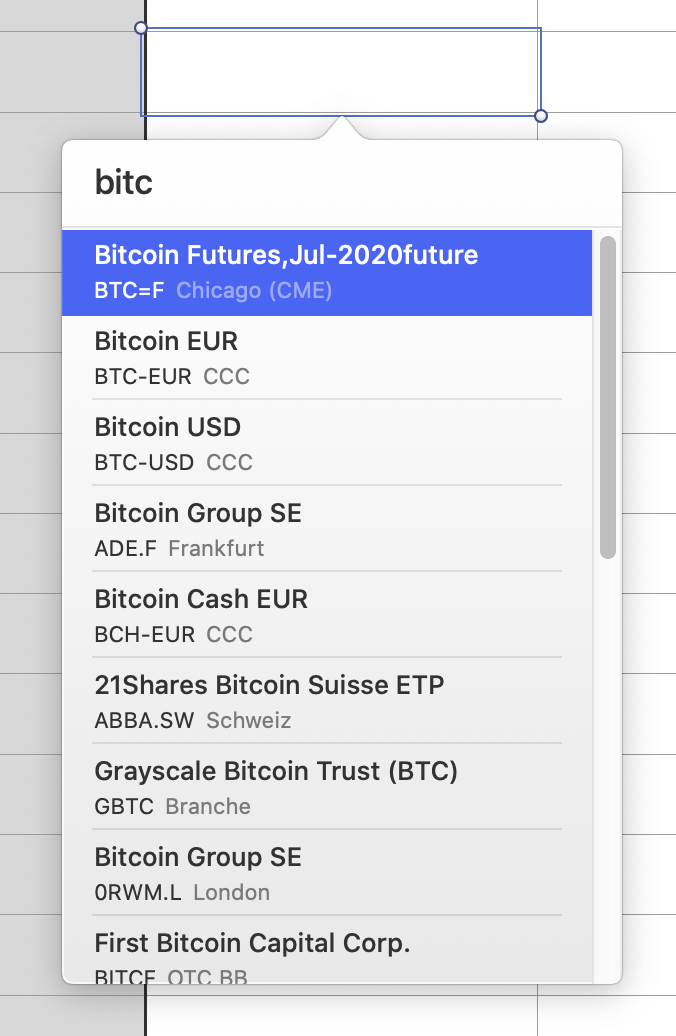
Task: Click the top-left cell selection handle
Action: (x=141, y=28)
